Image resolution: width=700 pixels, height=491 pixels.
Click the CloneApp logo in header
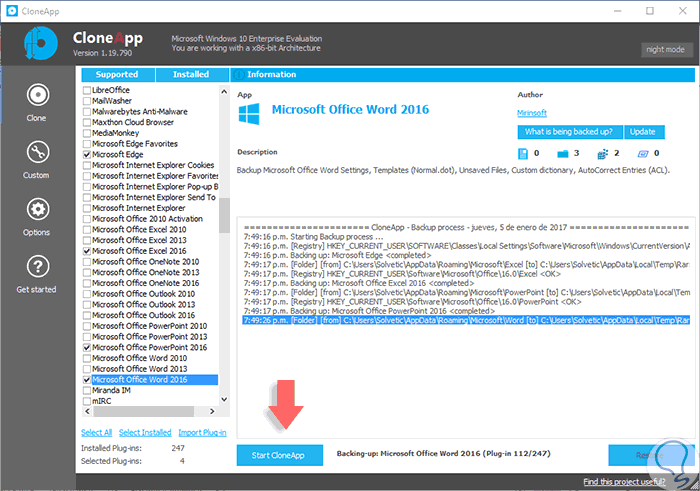pos(41,43)
